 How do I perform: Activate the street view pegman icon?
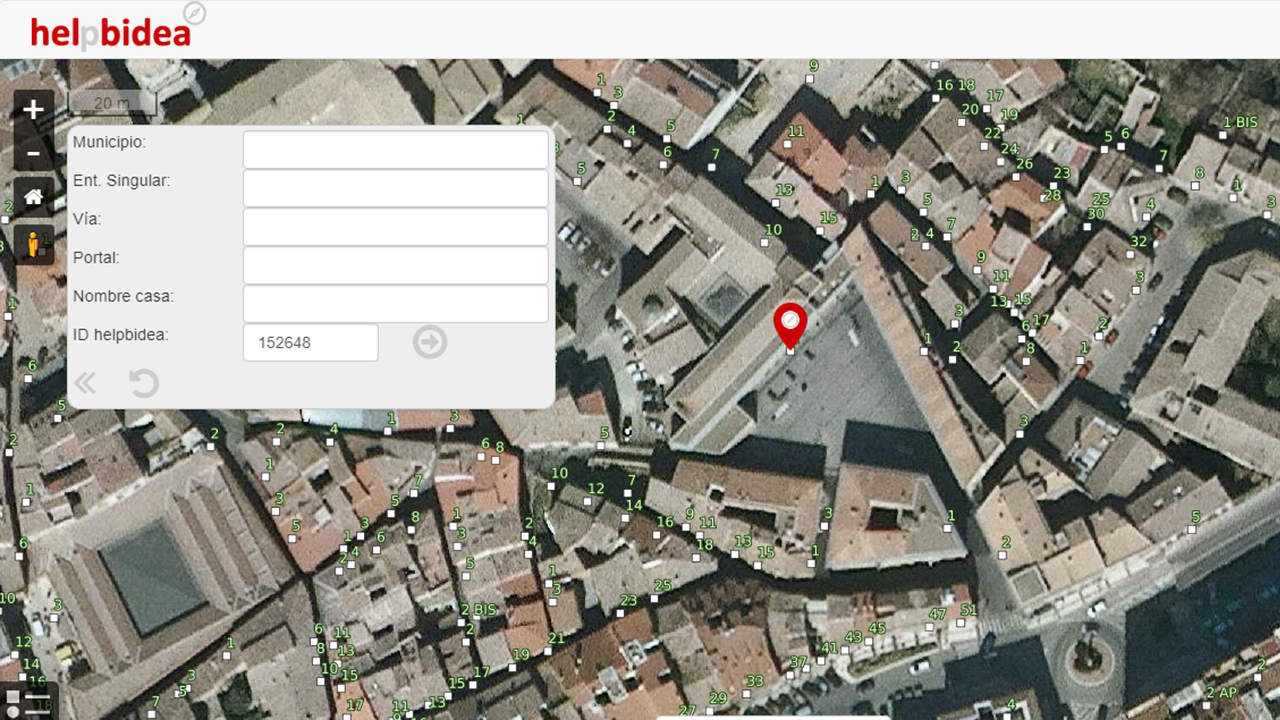point(33,244)
